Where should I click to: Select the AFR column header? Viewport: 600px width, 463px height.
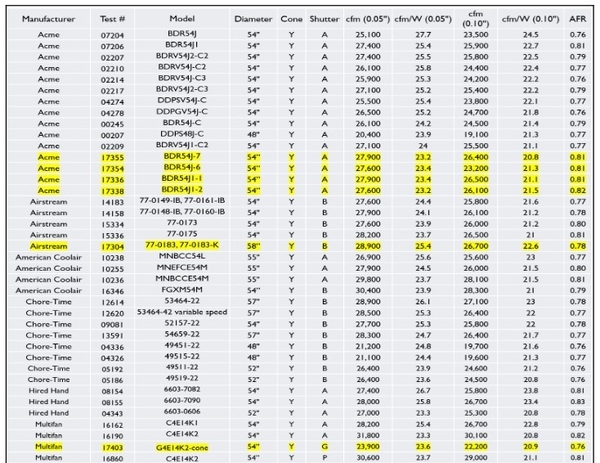point(577,19)
